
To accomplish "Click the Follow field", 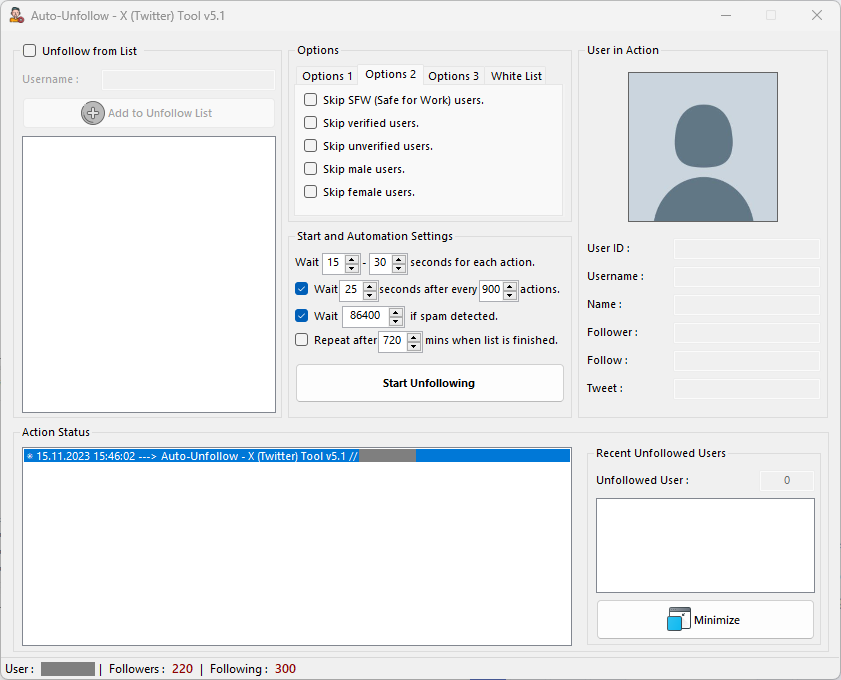I will [x=747, y=360].
